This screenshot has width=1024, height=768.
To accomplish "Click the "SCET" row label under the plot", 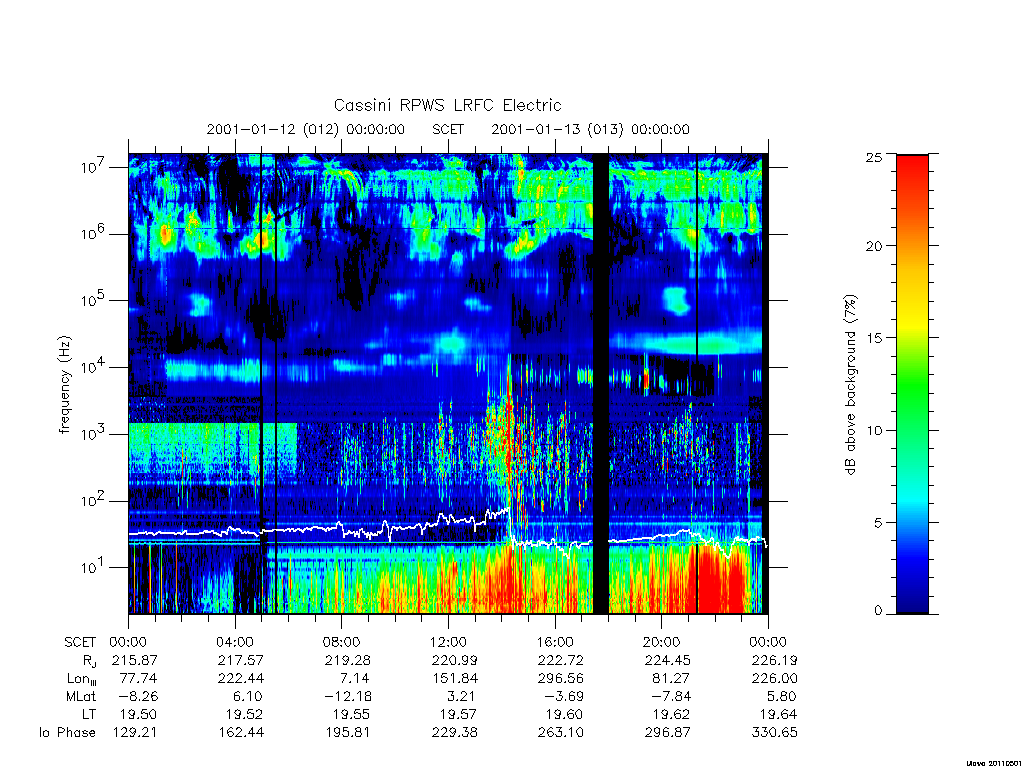I will (80, 642).
